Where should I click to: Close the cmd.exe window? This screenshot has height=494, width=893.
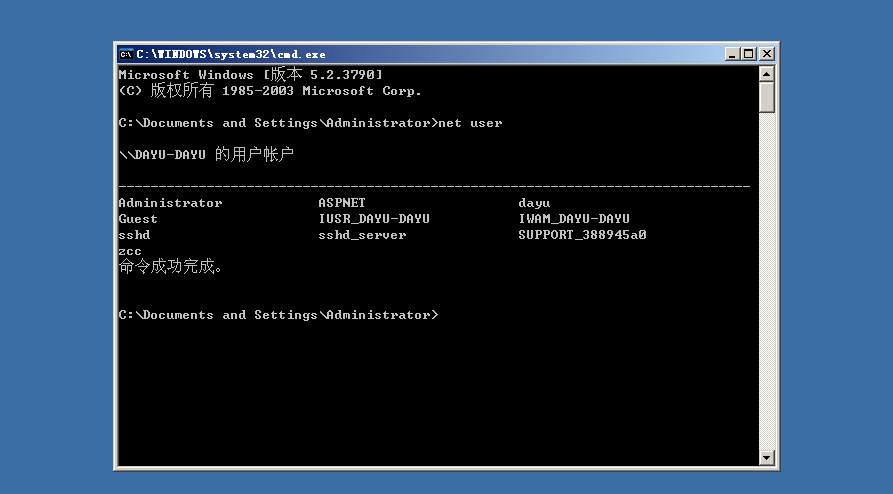pyautogui.click(x=767, y=54)
